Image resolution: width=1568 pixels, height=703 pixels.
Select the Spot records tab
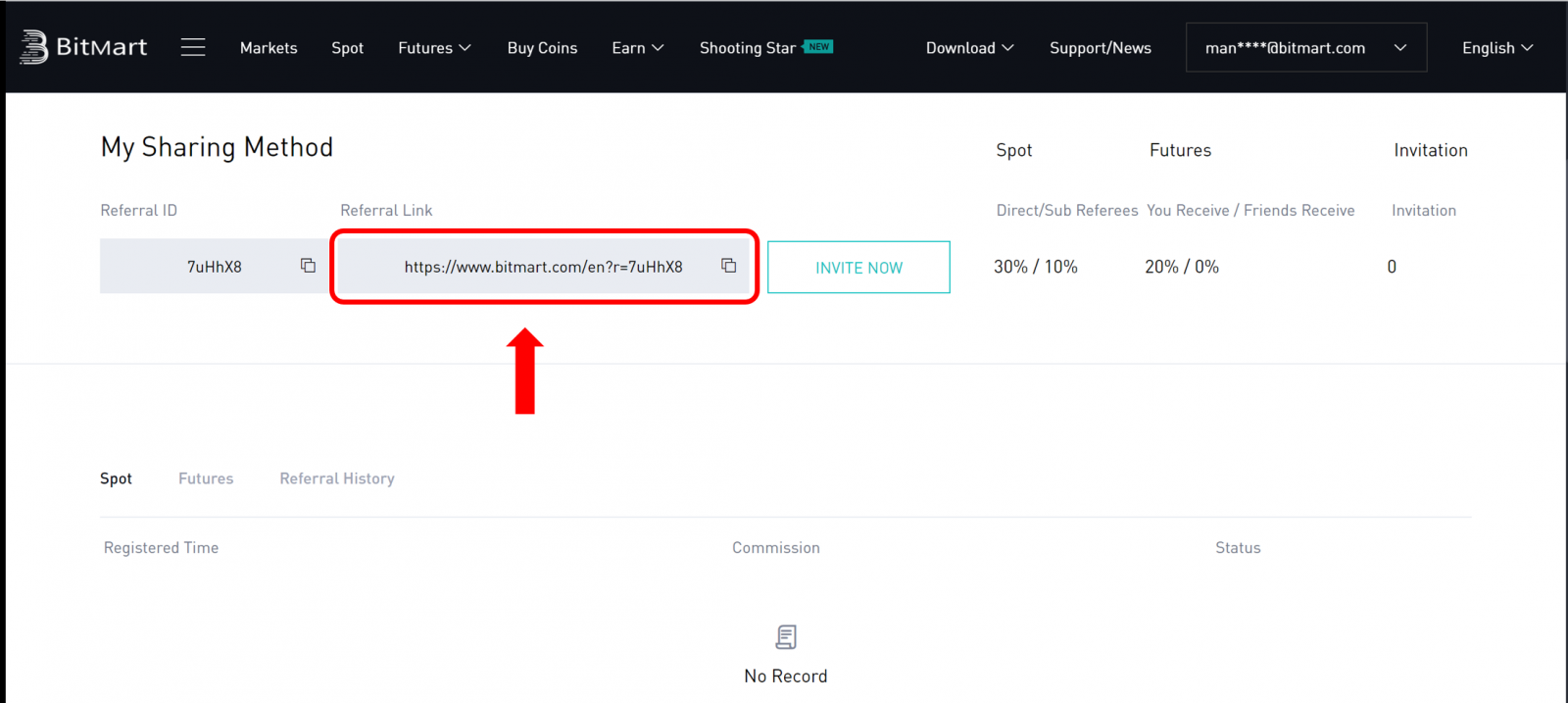[x=116, y=478]
